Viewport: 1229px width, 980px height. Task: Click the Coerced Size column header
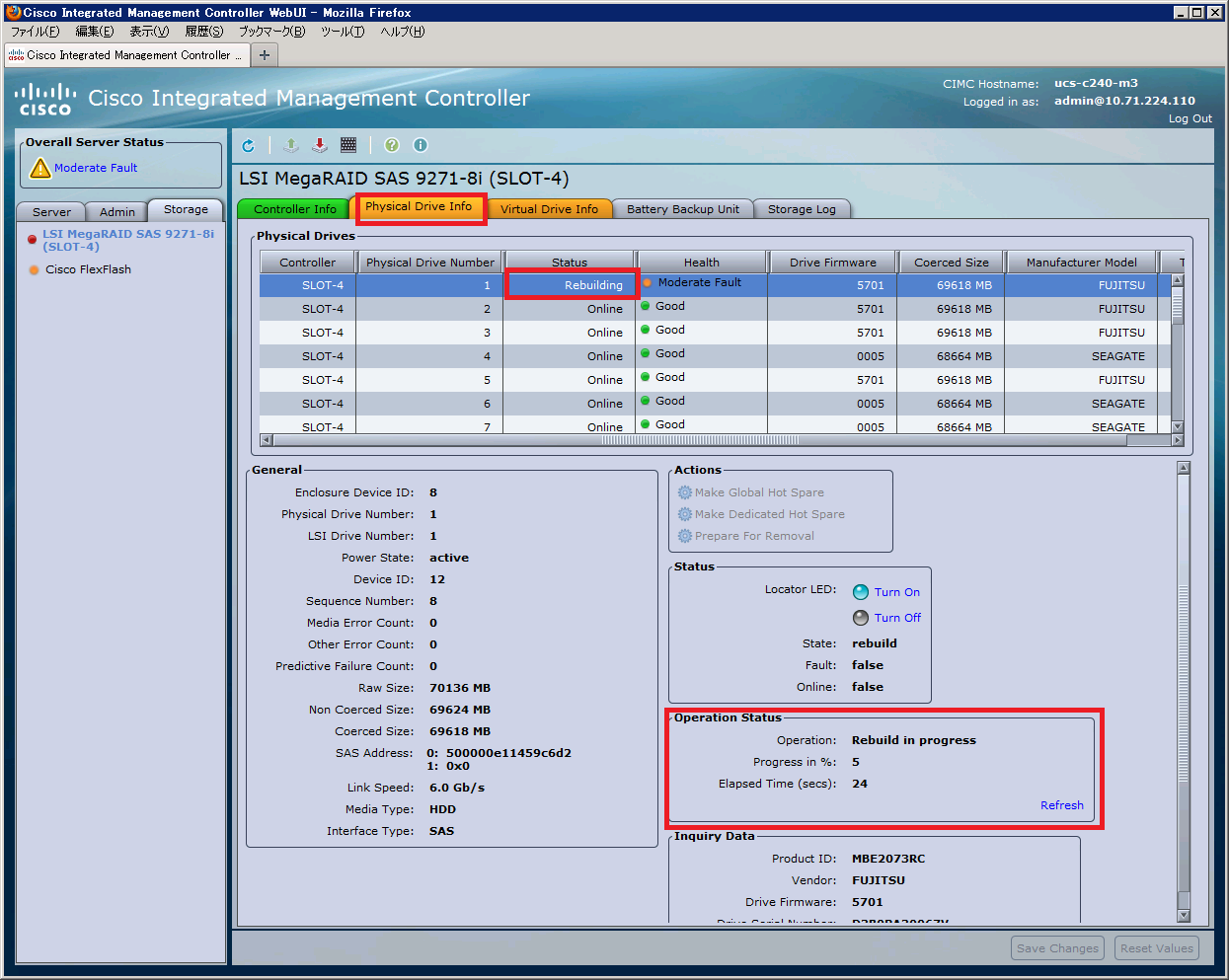tap(951, 263)
